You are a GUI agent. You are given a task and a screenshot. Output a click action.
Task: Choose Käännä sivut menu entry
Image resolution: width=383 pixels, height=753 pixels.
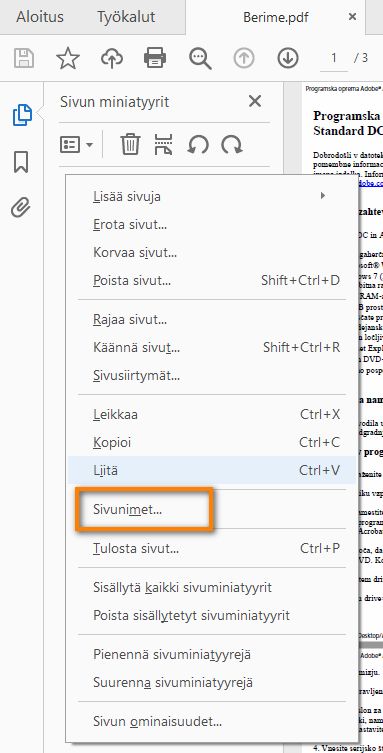tap(212, 347)
